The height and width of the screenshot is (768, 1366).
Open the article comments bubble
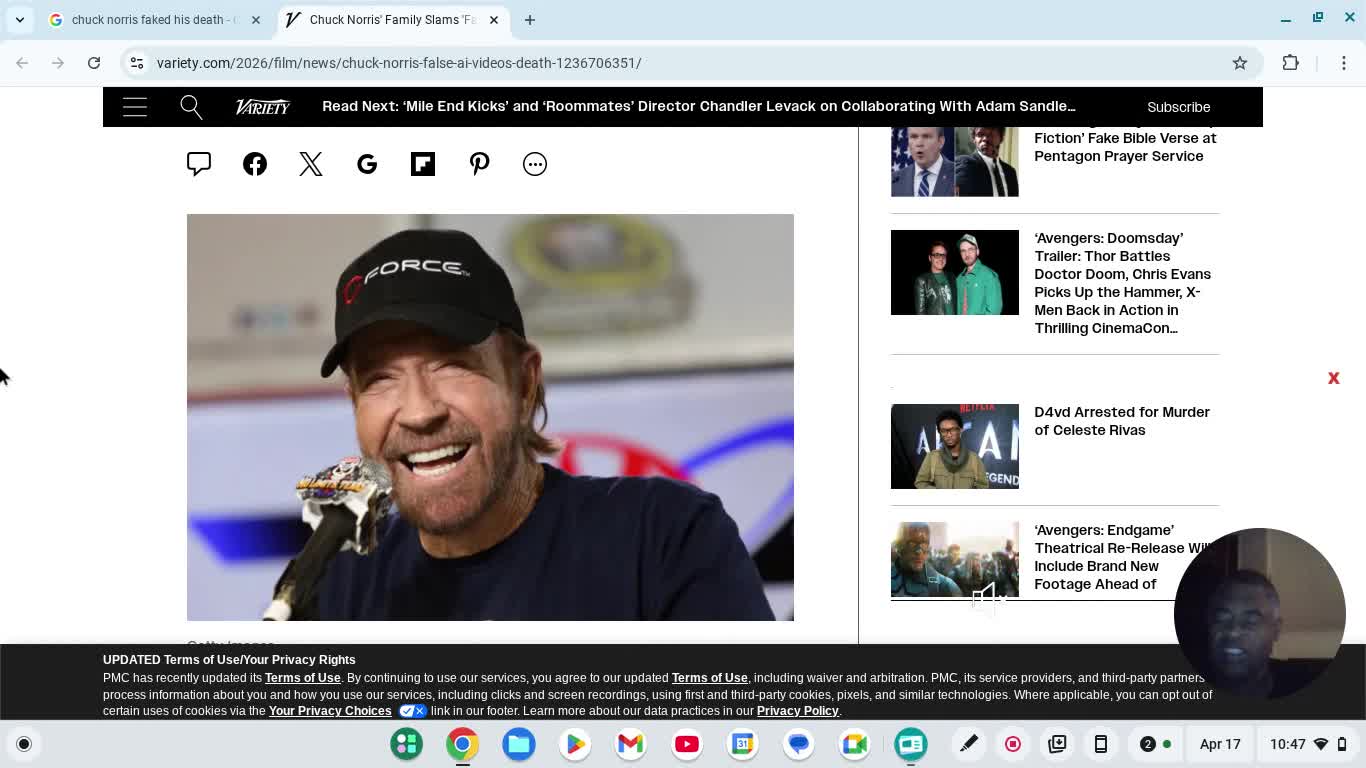pos(198,163)
